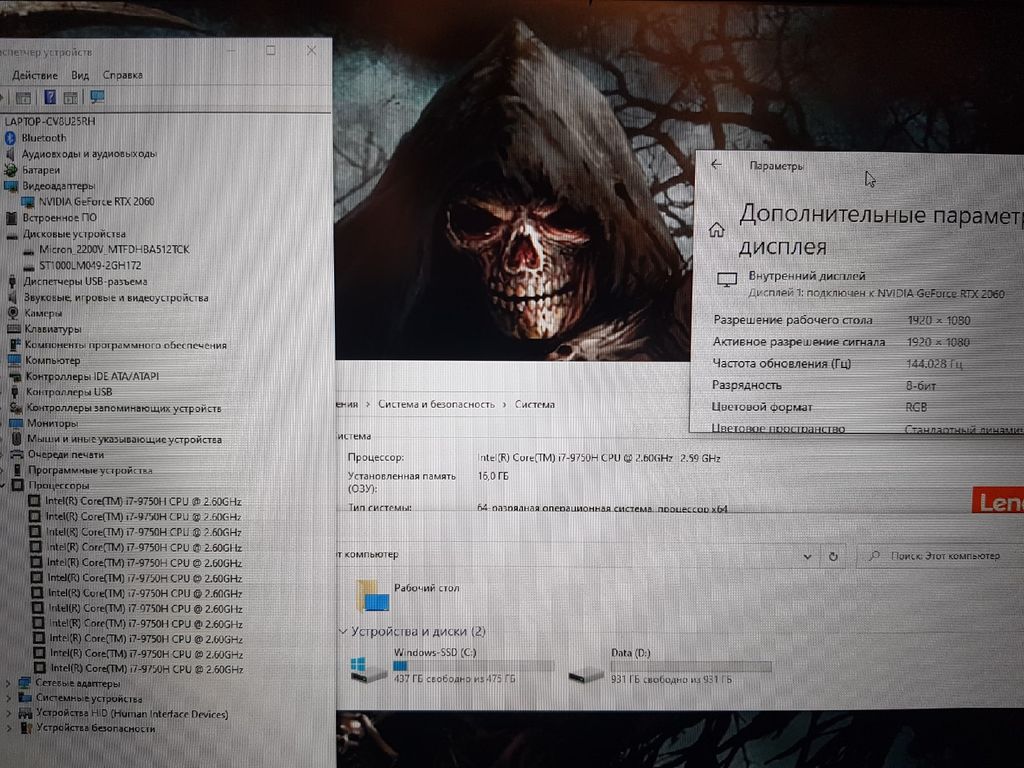This screenshot has height=768, width=1024.
Task: Click the monitor icon beside Компьютер
Action: pos(14,360)
